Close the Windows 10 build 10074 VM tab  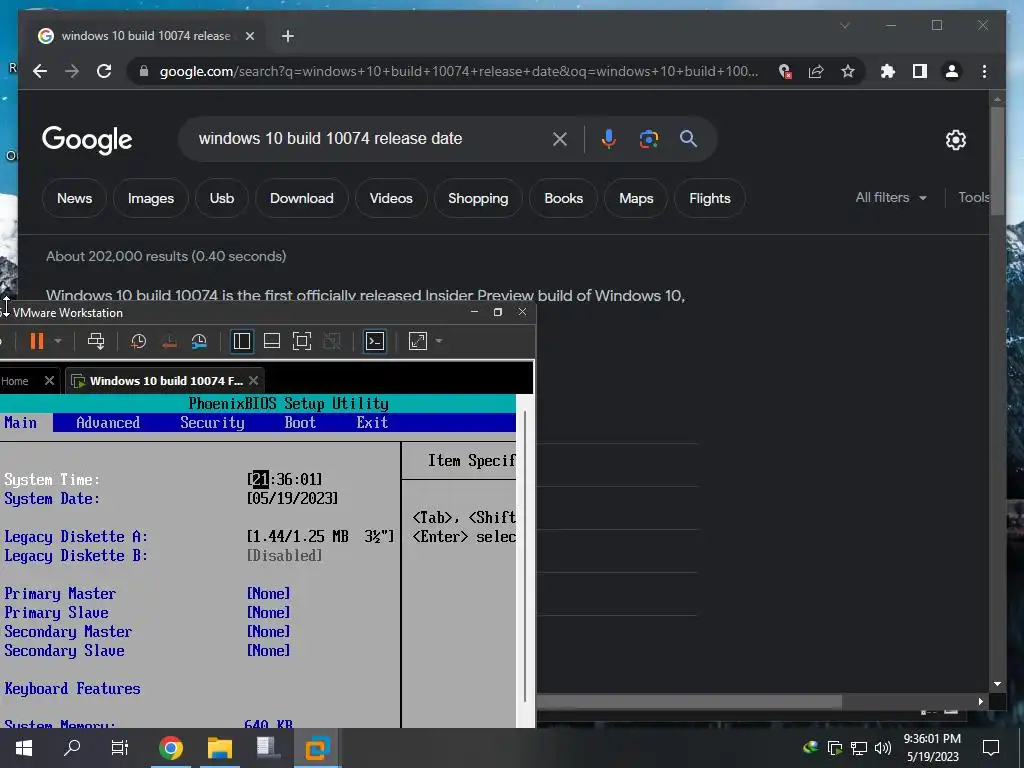pyautogui.click(x=254, y=380)
